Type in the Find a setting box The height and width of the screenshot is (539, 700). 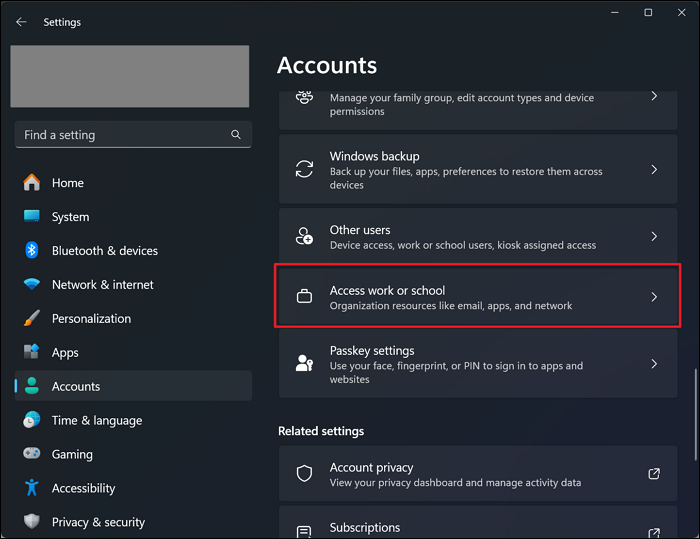tap(120, 135)
